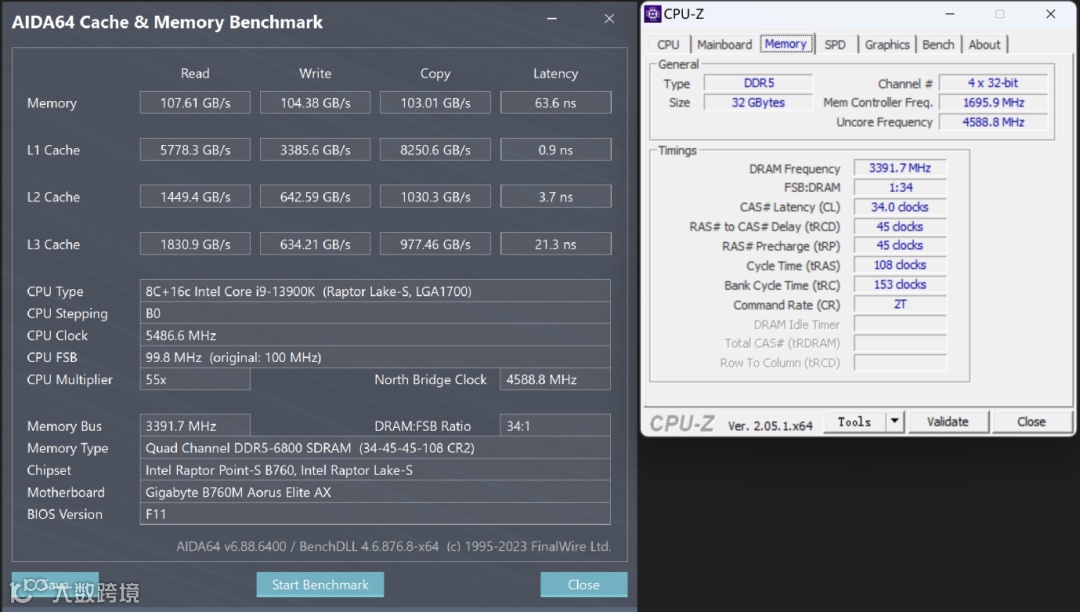Viewport: 1080px width, 612px height.
Task: Click the Memory Type Quad Channel DDR5-6800 field
Action: [375, 448]
